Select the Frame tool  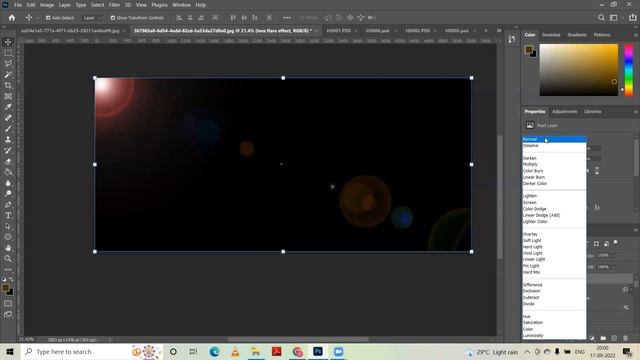[x=8, y=96]
